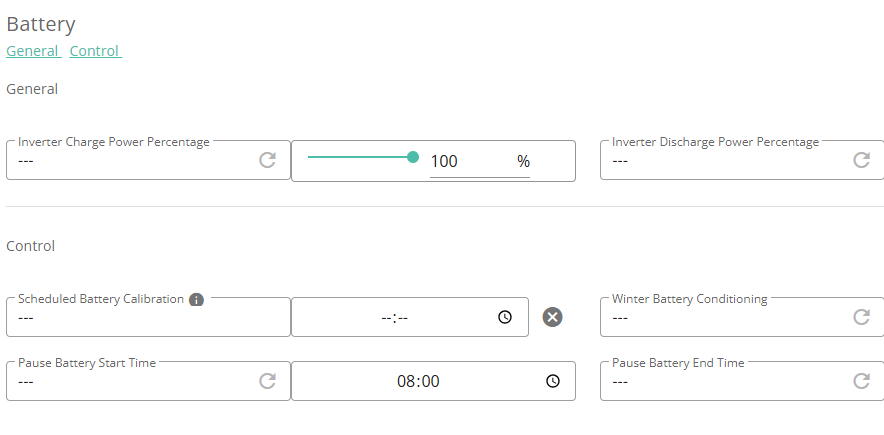Refresh Winter Battery Conditioning value
This screenshot has height=435, width=884.
click(x=861, y=317)
